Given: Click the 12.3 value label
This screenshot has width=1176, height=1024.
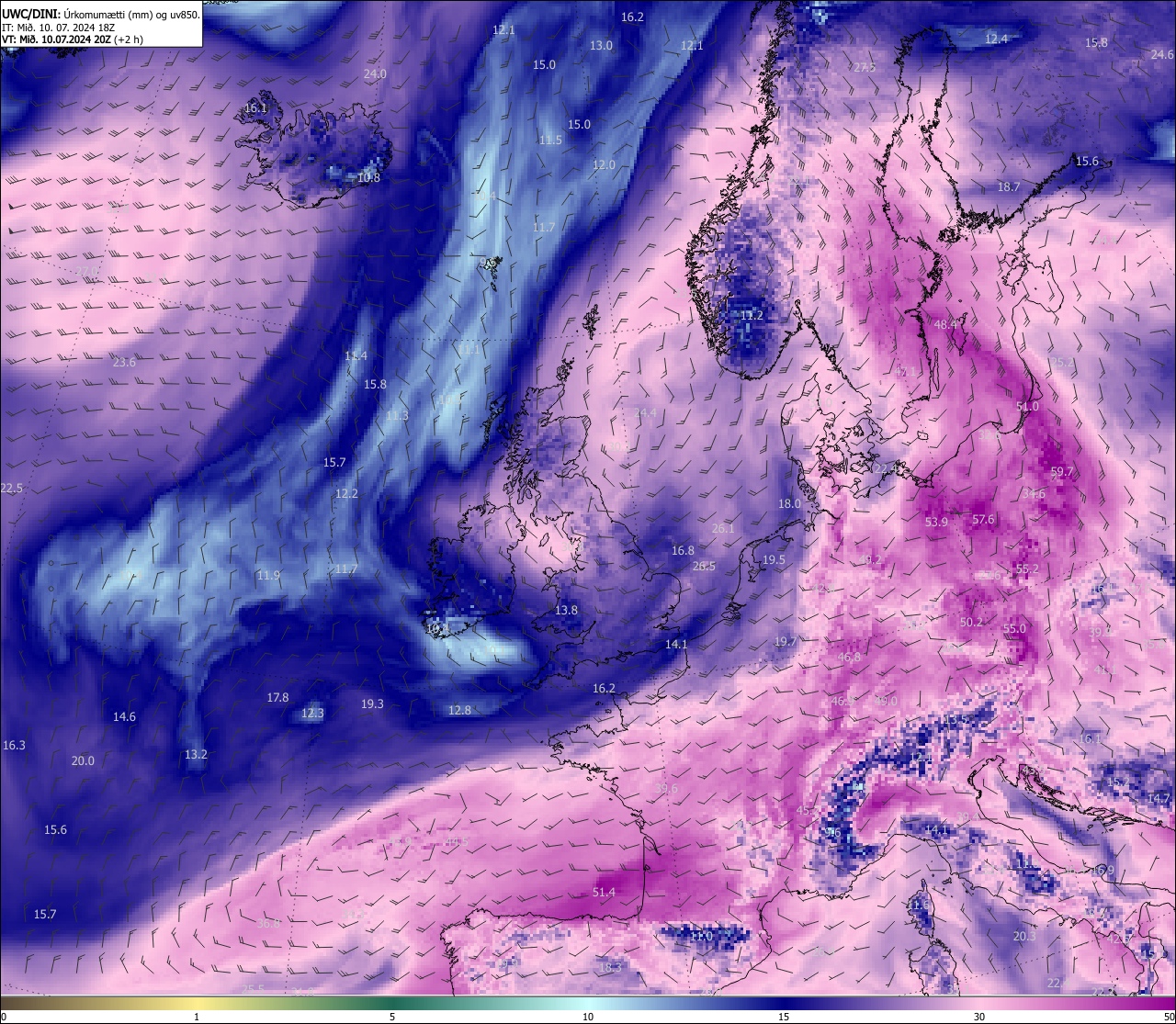Looking at the screenshot, I should [312, 713].
